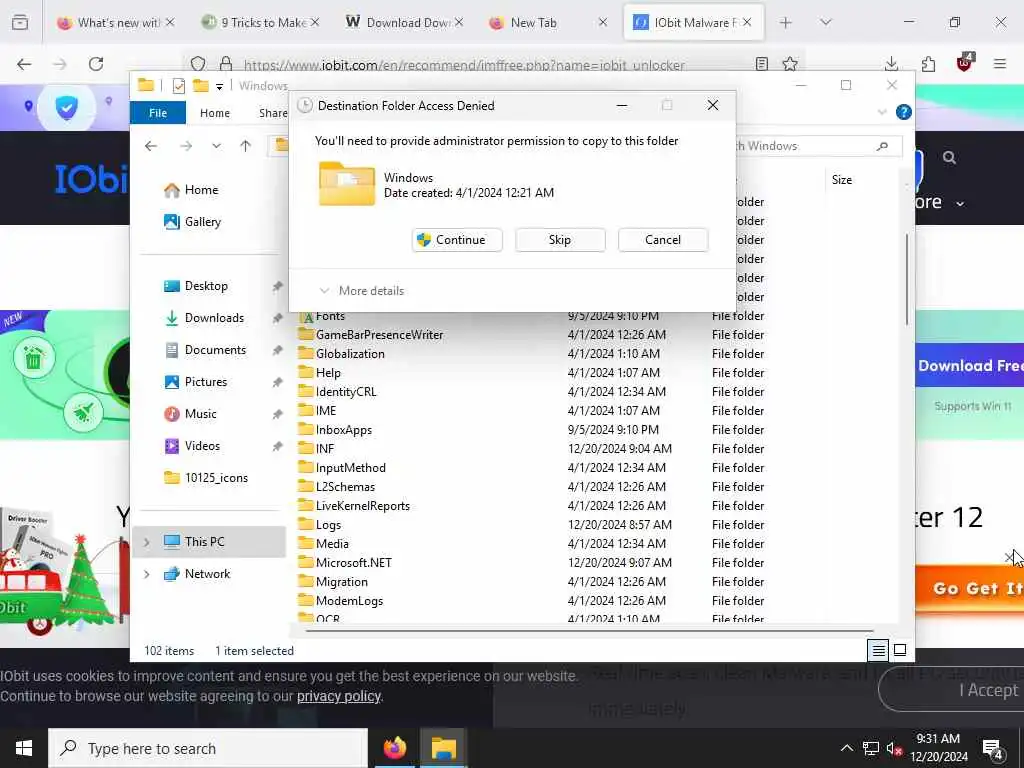
Task: Go up one folder level in Explorer
Action: tap(246, 146)
